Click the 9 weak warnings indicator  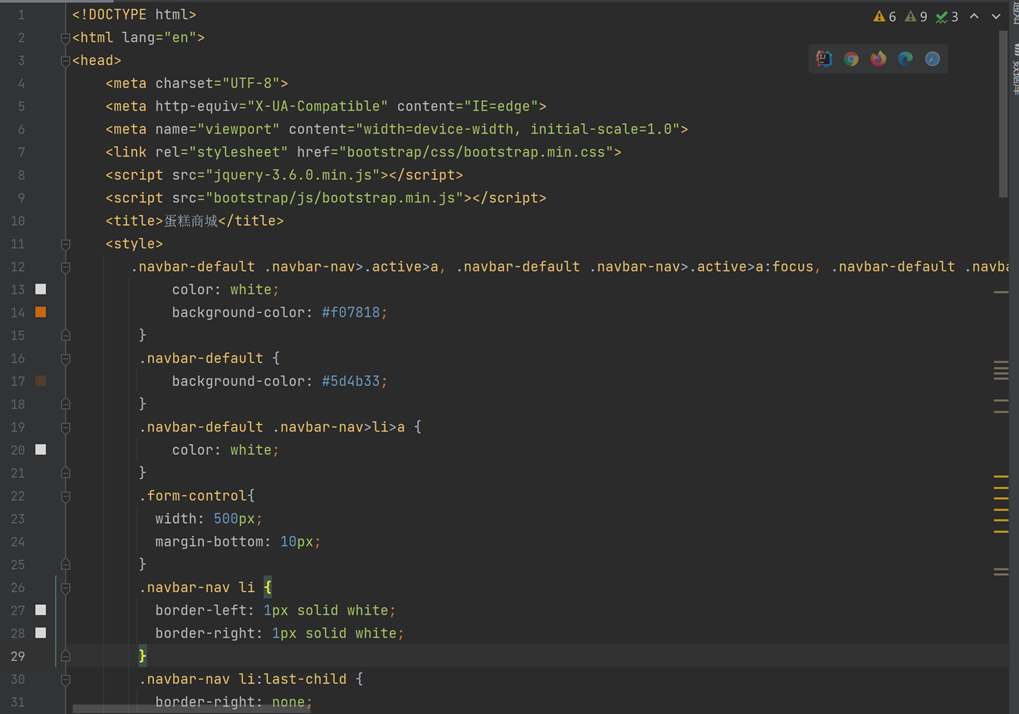916,17
